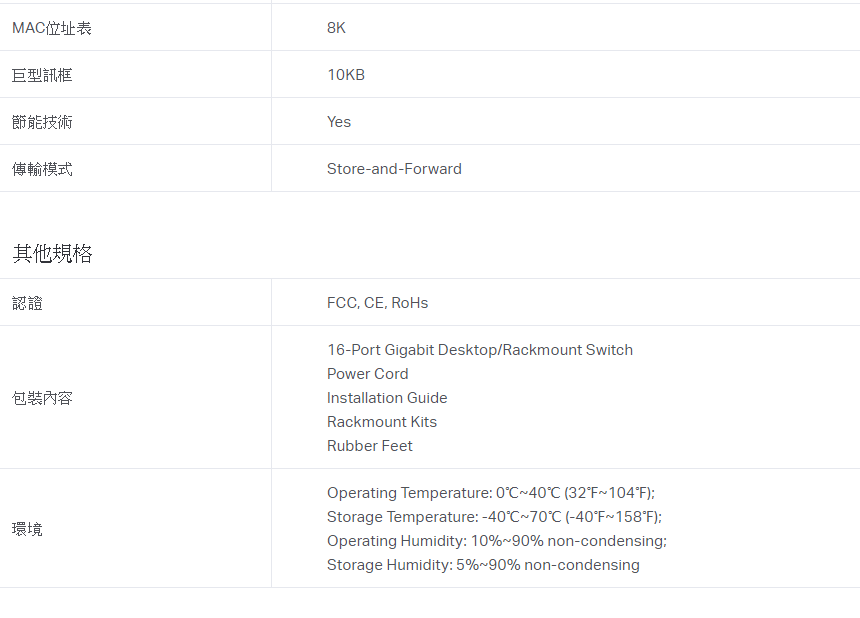Select the Operating Temperature line
860x618 pixels.
point(491,493)
